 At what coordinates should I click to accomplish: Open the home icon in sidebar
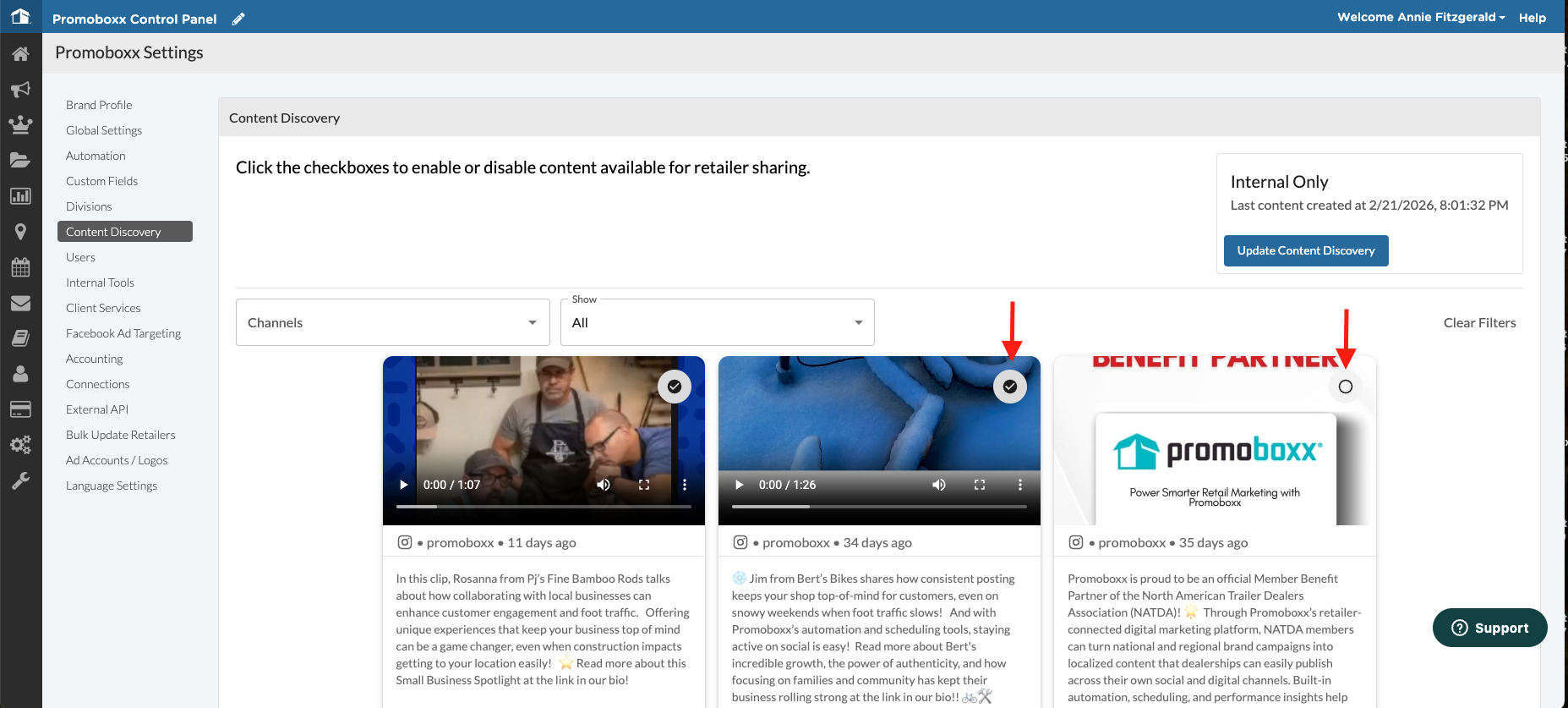point(20,54)
